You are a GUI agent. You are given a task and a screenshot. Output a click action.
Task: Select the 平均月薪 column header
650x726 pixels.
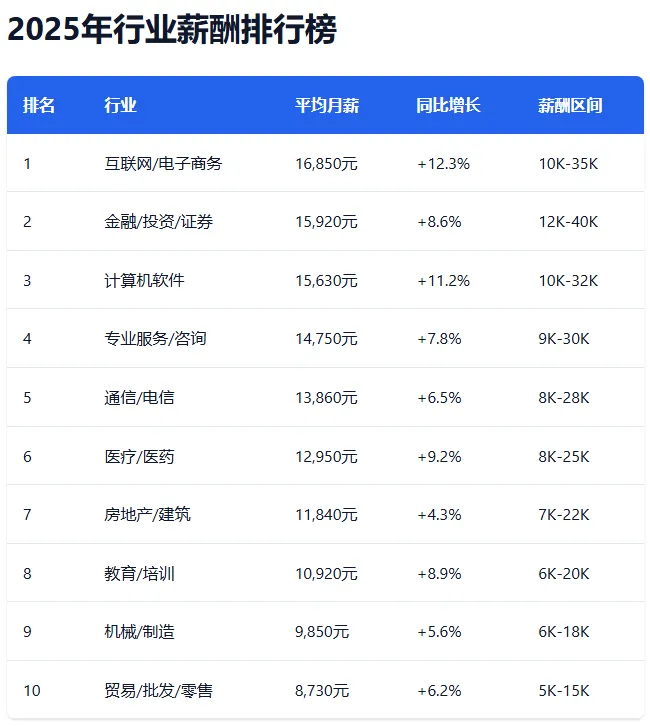[x=327, y=105]
